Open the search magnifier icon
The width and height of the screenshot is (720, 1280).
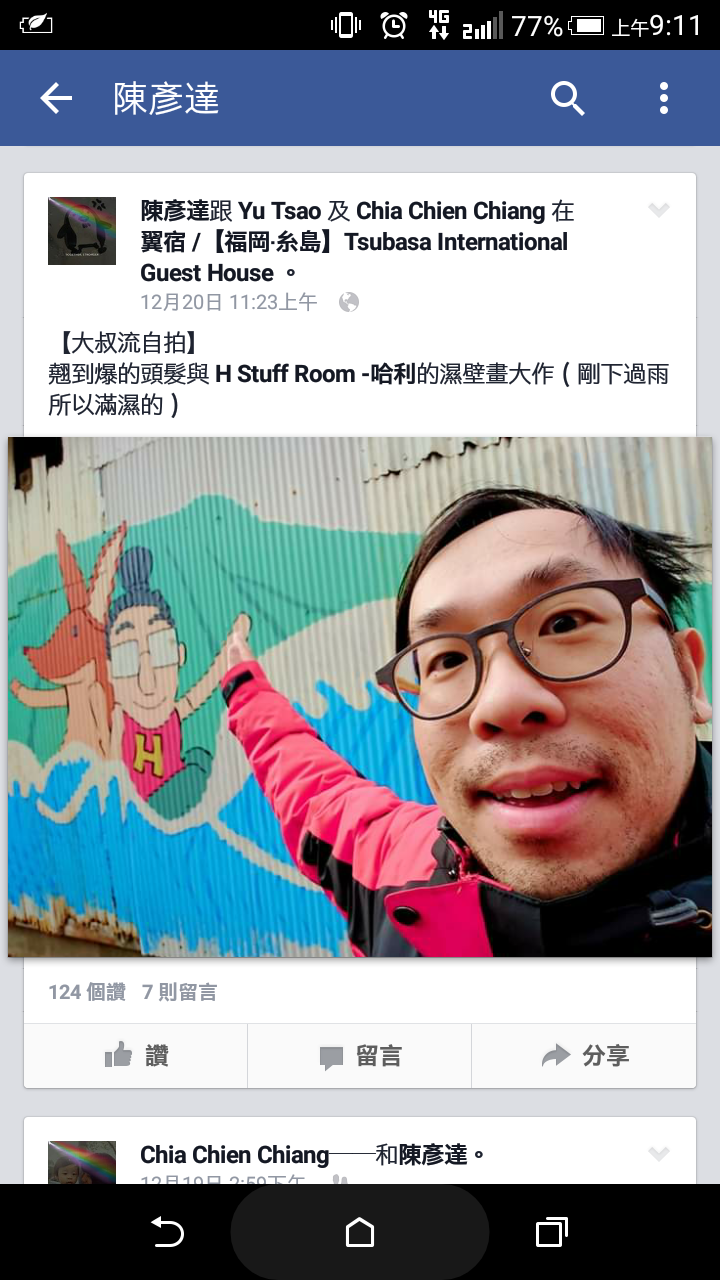(567, 98)
